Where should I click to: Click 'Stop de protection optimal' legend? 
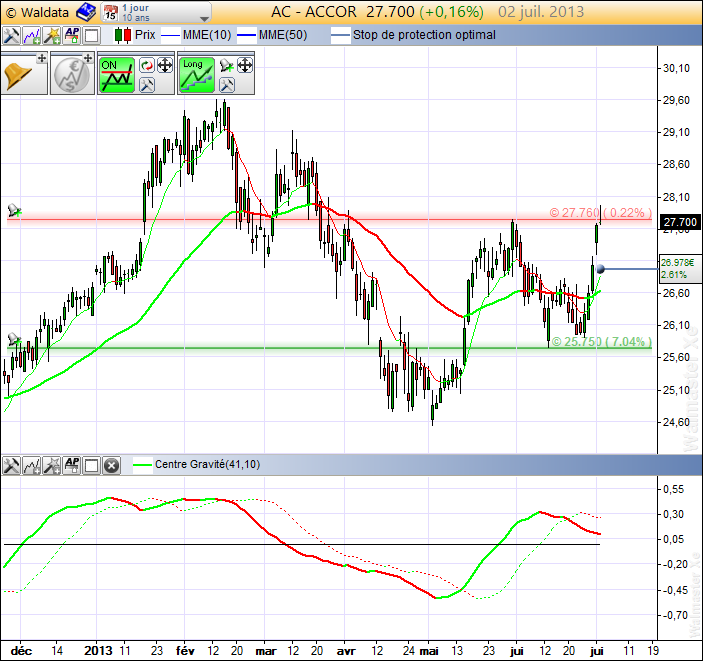click(413, 35)
